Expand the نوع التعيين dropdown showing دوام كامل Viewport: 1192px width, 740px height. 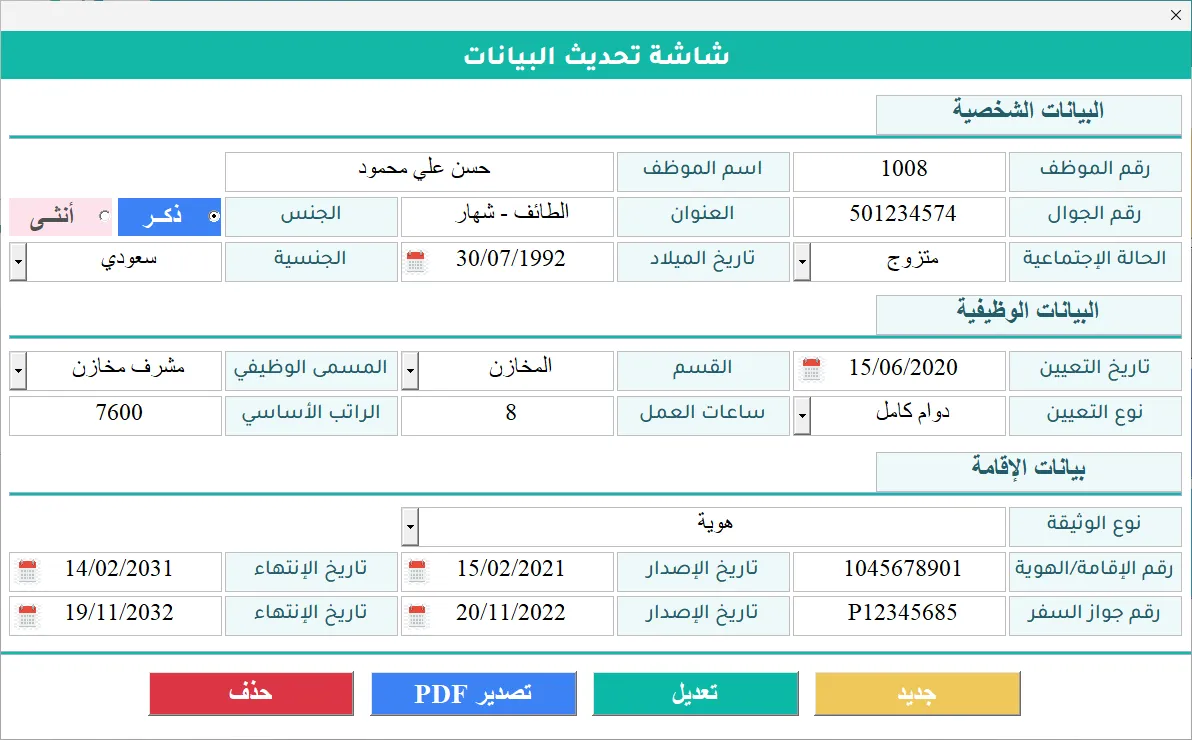(x=801, y=415)
